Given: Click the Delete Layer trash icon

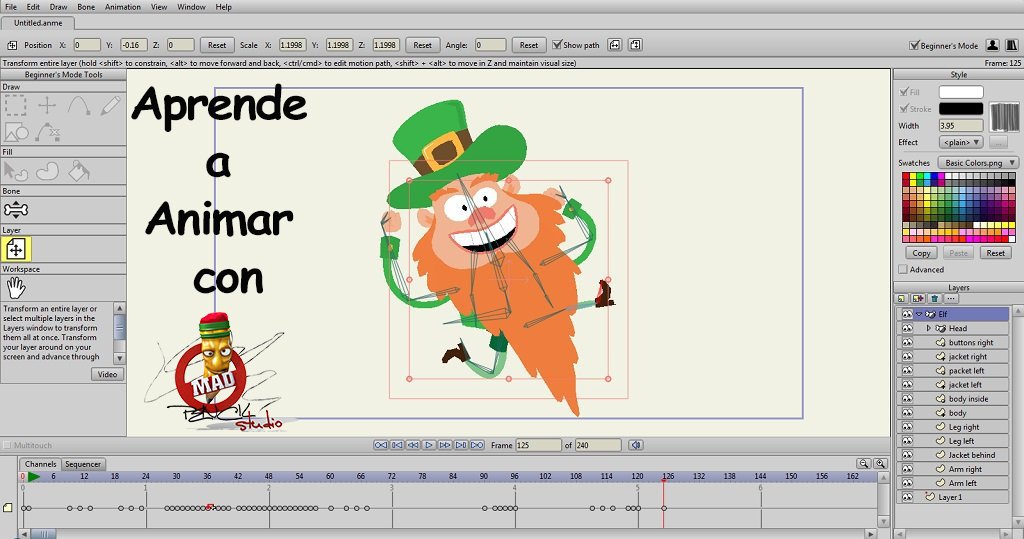Looking at the screenshot, I should click(935, 299).
